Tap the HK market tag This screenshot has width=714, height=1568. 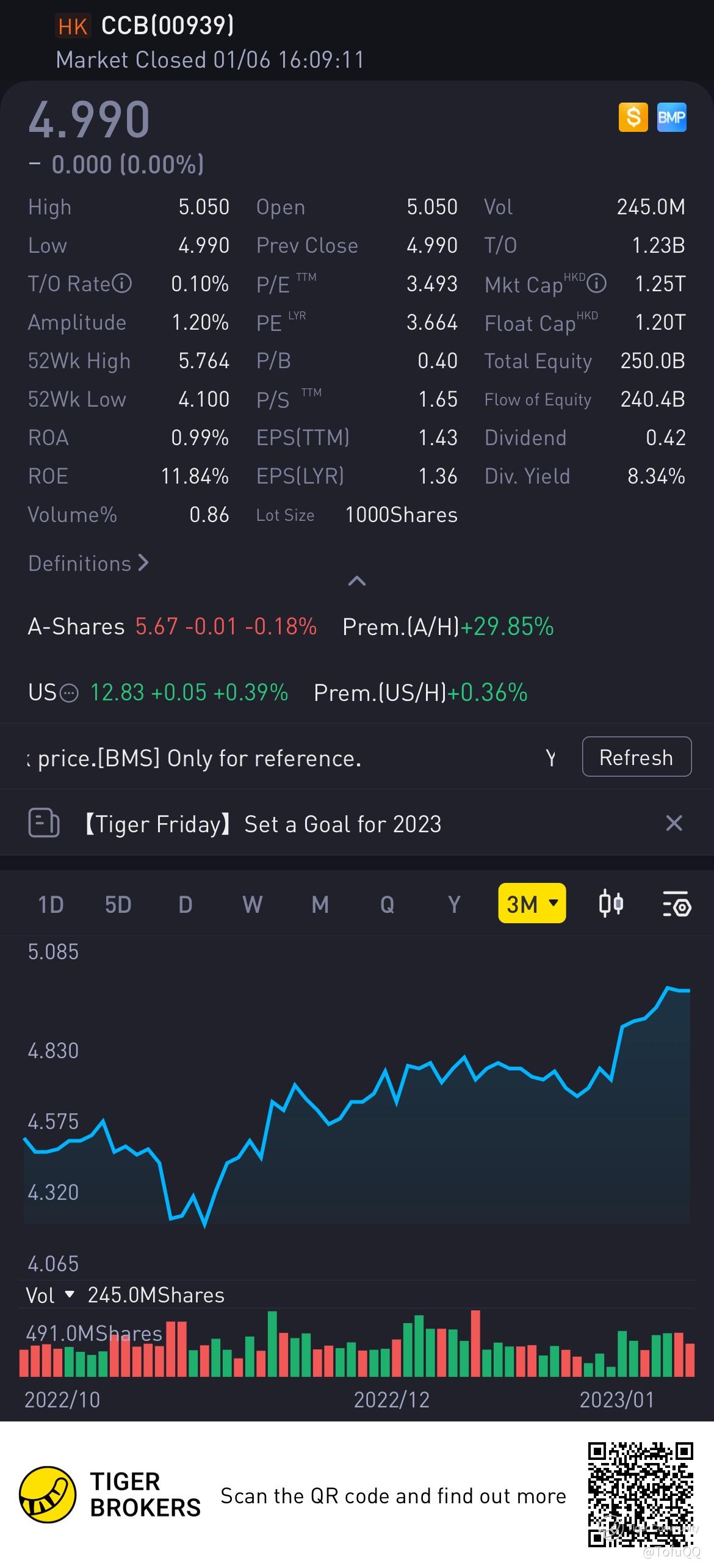coord(73,26)
